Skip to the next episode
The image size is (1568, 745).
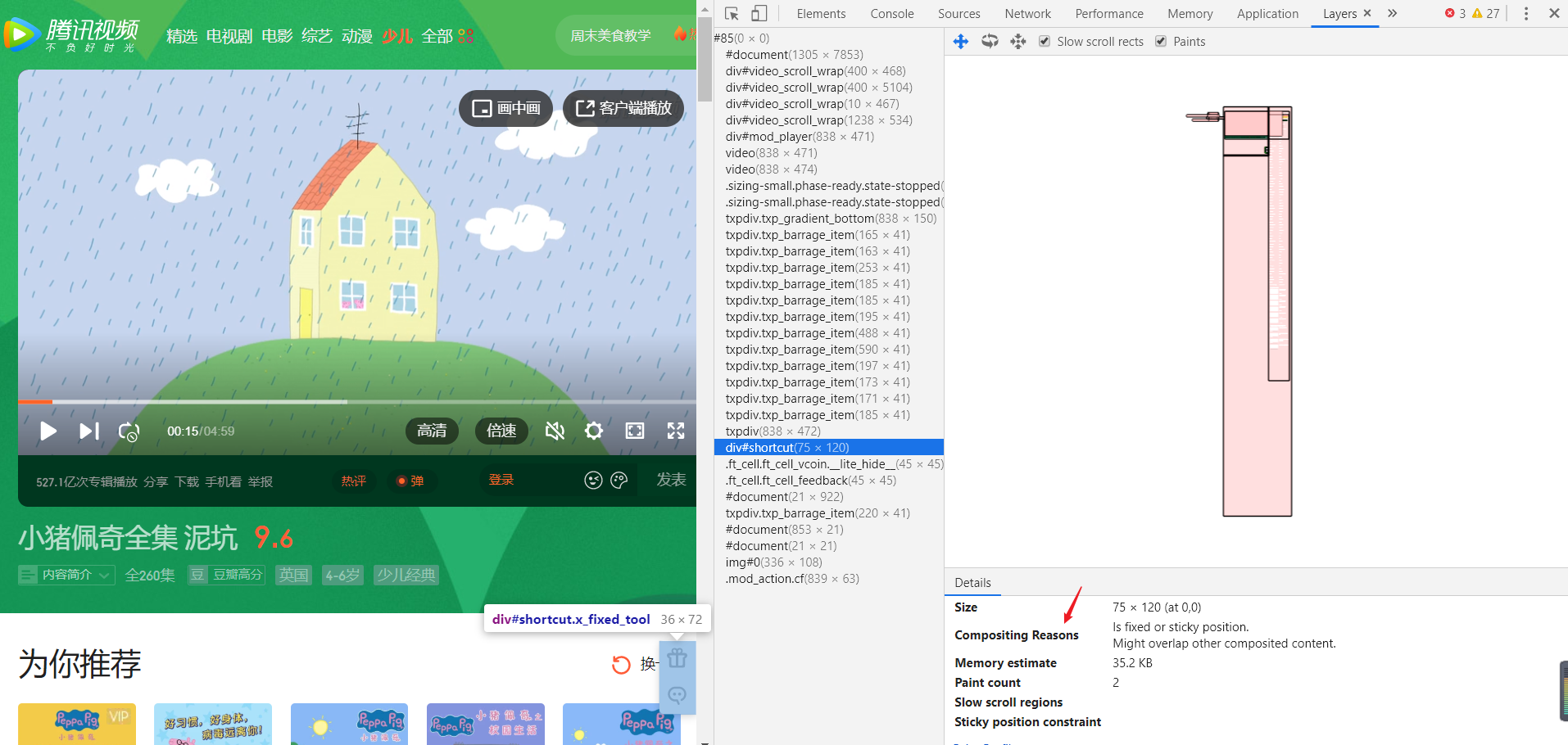pyautogui.click(x=88, y=431)
